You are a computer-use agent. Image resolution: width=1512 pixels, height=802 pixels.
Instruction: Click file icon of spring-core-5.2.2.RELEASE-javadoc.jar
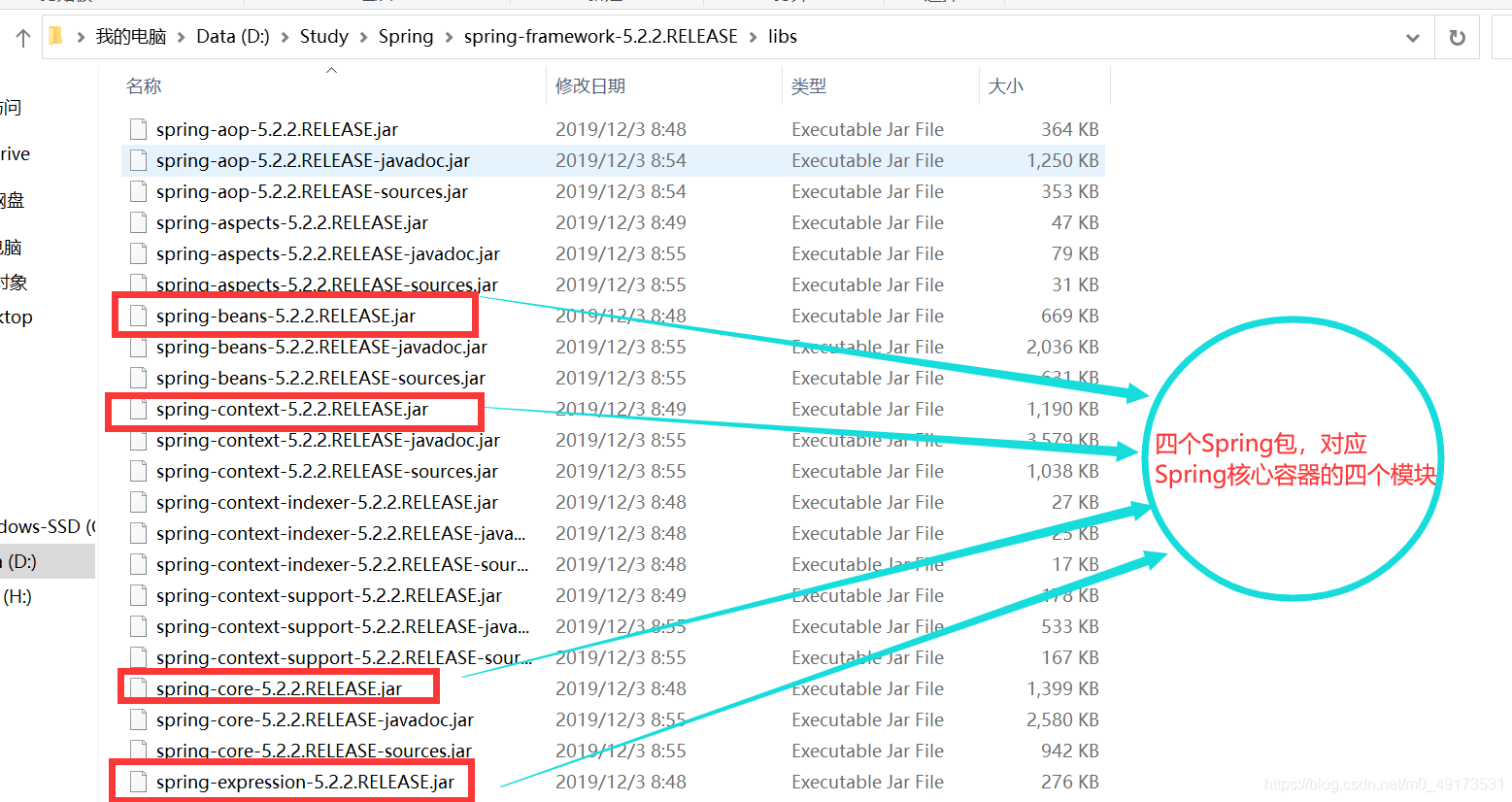pos(139,719)
